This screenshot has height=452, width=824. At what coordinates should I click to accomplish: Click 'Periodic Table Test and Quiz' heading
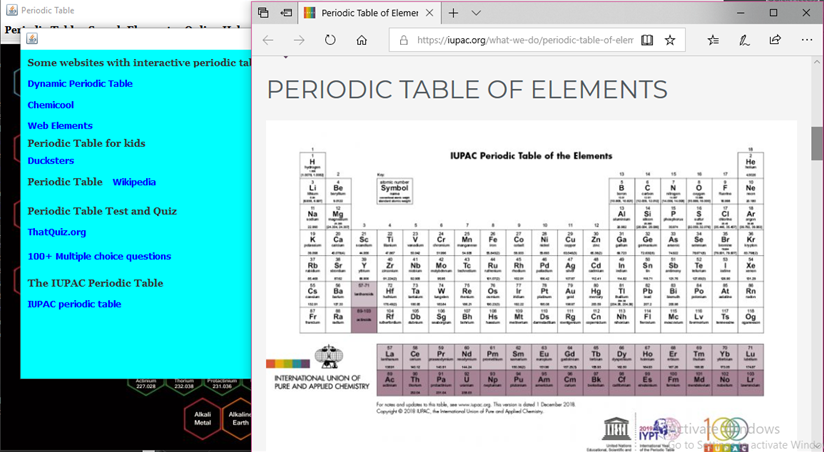click(102, 211)
